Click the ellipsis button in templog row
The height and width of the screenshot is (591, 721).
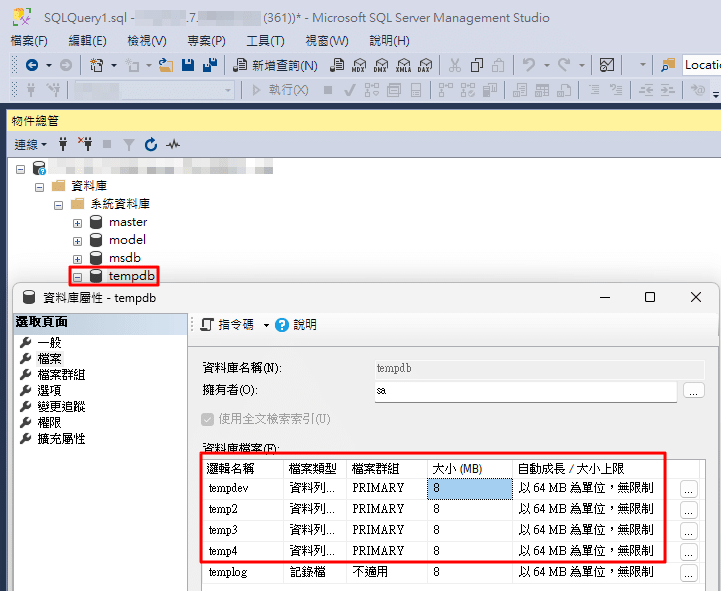point(688,573)
